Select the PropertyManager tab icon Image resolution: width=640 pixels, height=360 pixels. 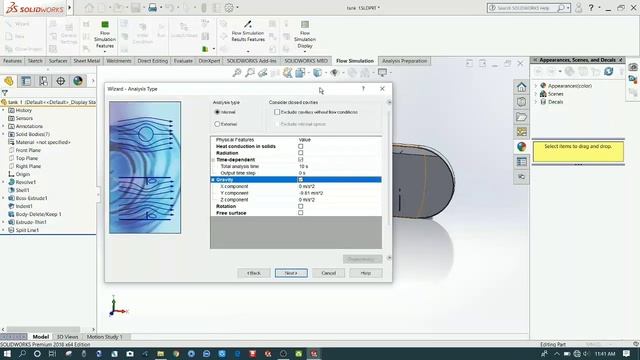pos(26,81)
